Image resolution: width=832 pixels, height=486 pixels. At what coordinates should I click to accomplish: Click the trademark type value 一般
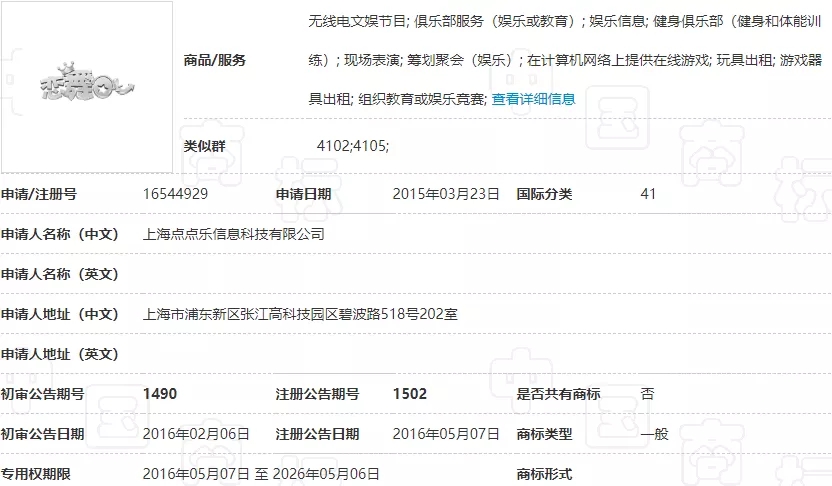654,434
